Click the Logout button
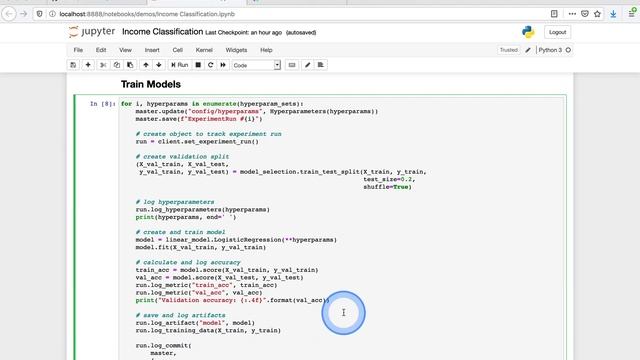This screenshot has height=360, width=640. pyautogui.click(x=557, y=32)
